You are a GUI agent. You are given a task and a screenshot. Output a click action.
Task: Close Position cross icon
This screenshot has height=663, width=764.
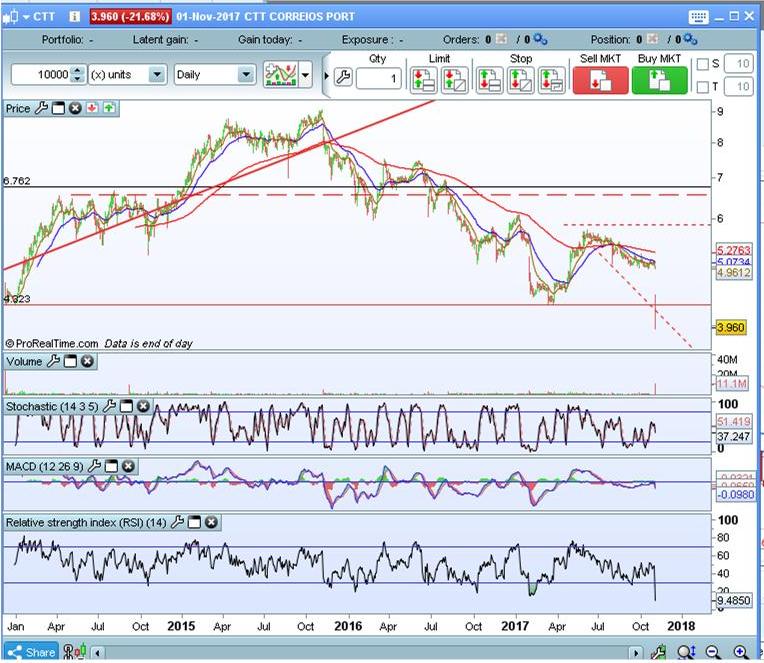[653, 39]
